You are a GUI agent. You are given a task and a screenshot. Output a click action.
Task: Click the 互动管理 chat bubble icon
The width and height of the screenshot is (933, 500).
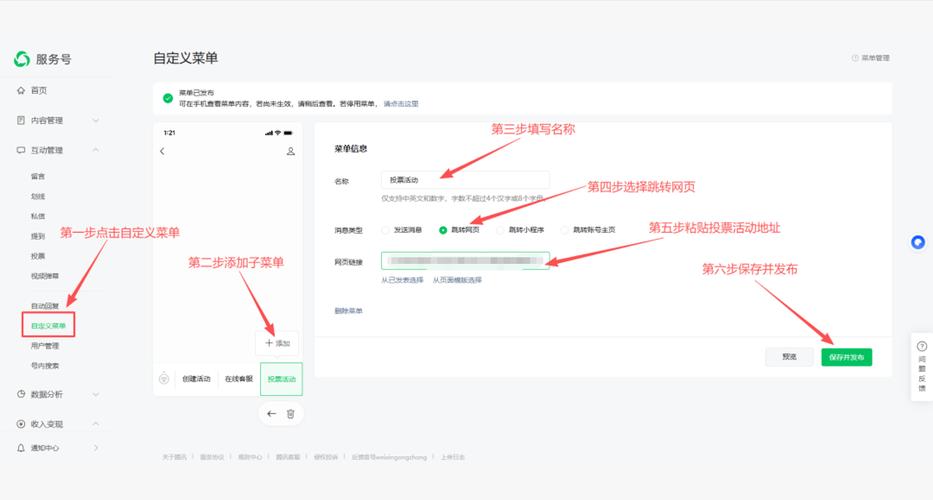pyautogui.click(x=21, y=150)
